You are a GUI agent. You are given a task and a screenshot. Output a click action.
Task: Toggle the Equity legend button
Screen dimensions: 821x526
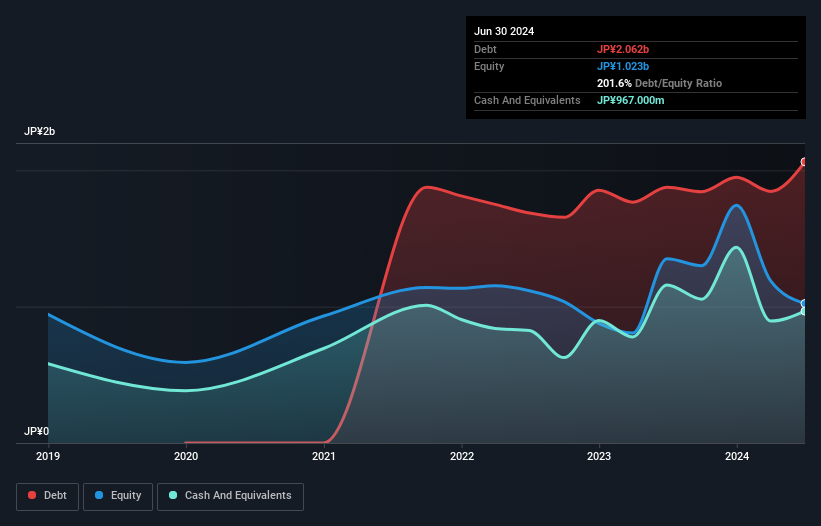tap(118, 496)
